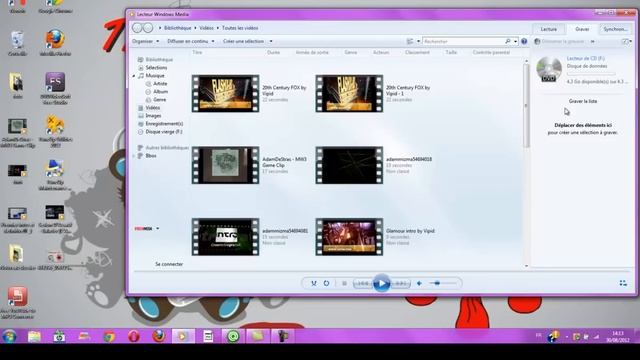Toggle shuffle mode in playback bar
The image size is (640, 360).
[313, 283]
